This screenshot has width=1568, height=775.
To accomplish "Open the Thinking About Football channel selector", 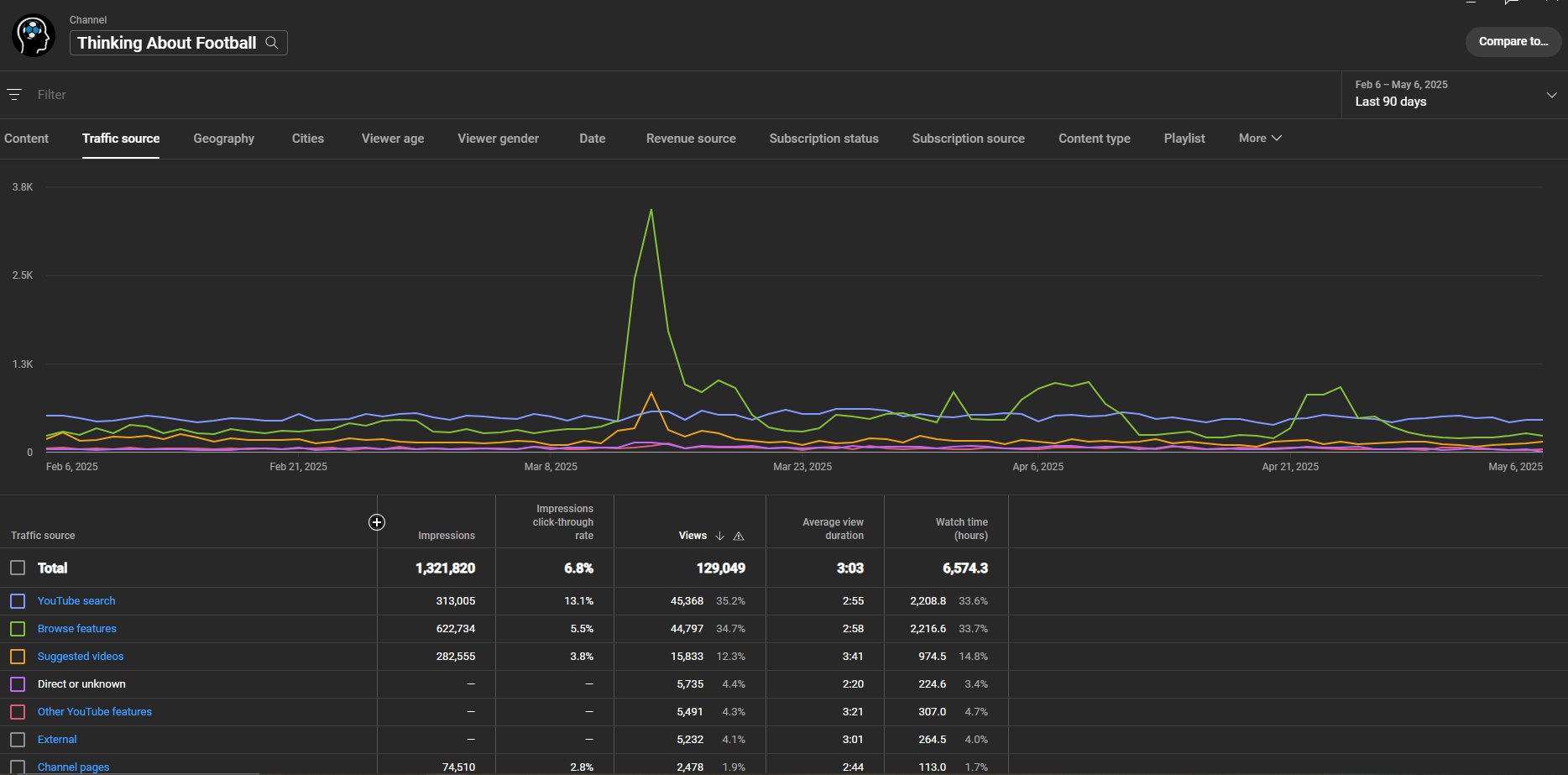I will 179,43.
